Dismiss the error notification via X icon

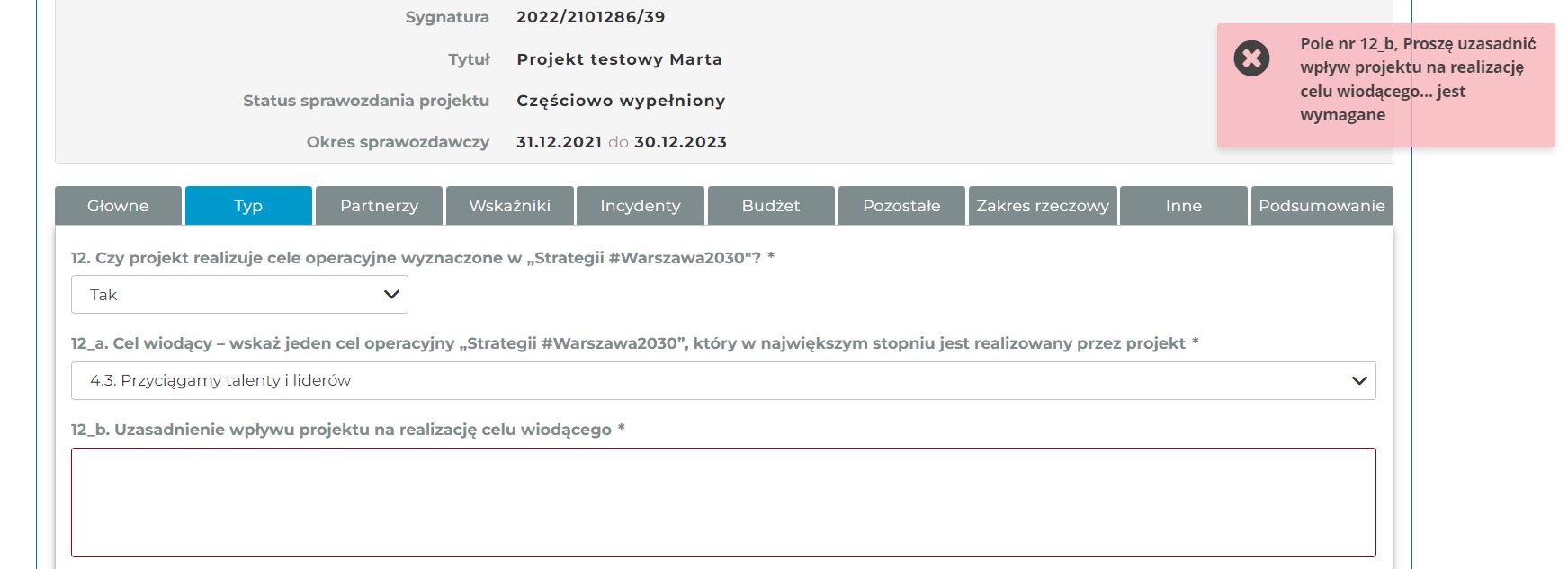(1251, 58)
